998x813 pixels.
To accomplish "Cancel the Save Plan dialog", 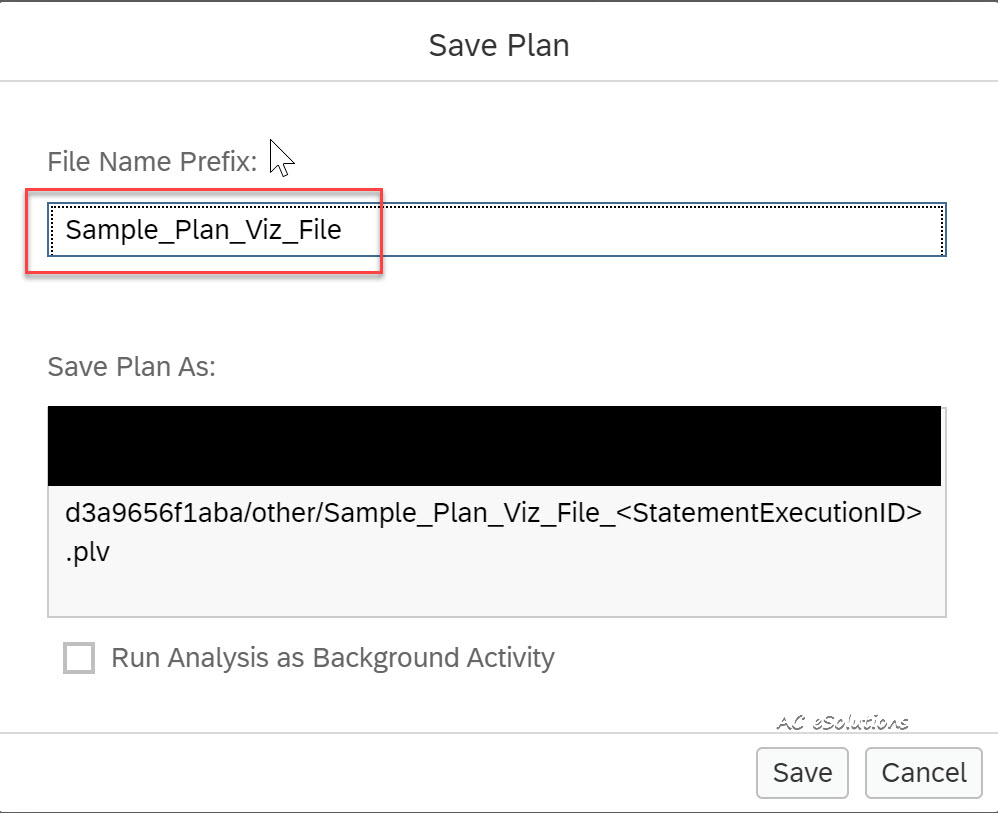I will pyautogui.click(x=923, y=772).
